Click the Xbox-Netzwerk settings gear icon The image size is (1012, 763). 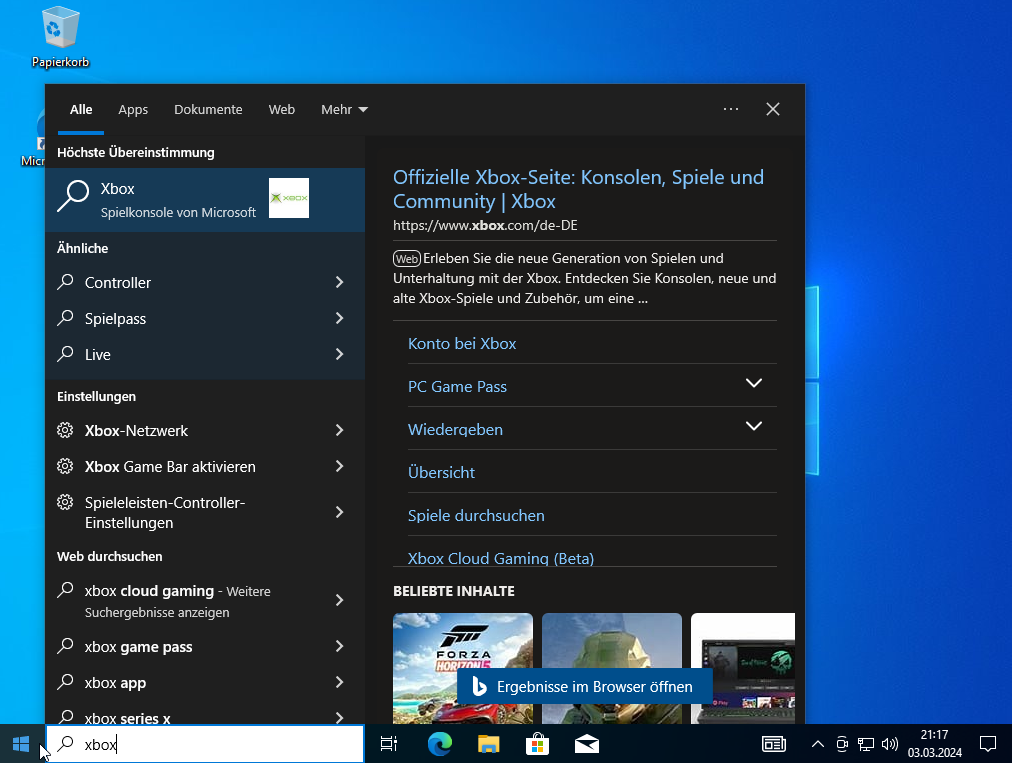tap(65, 430)
